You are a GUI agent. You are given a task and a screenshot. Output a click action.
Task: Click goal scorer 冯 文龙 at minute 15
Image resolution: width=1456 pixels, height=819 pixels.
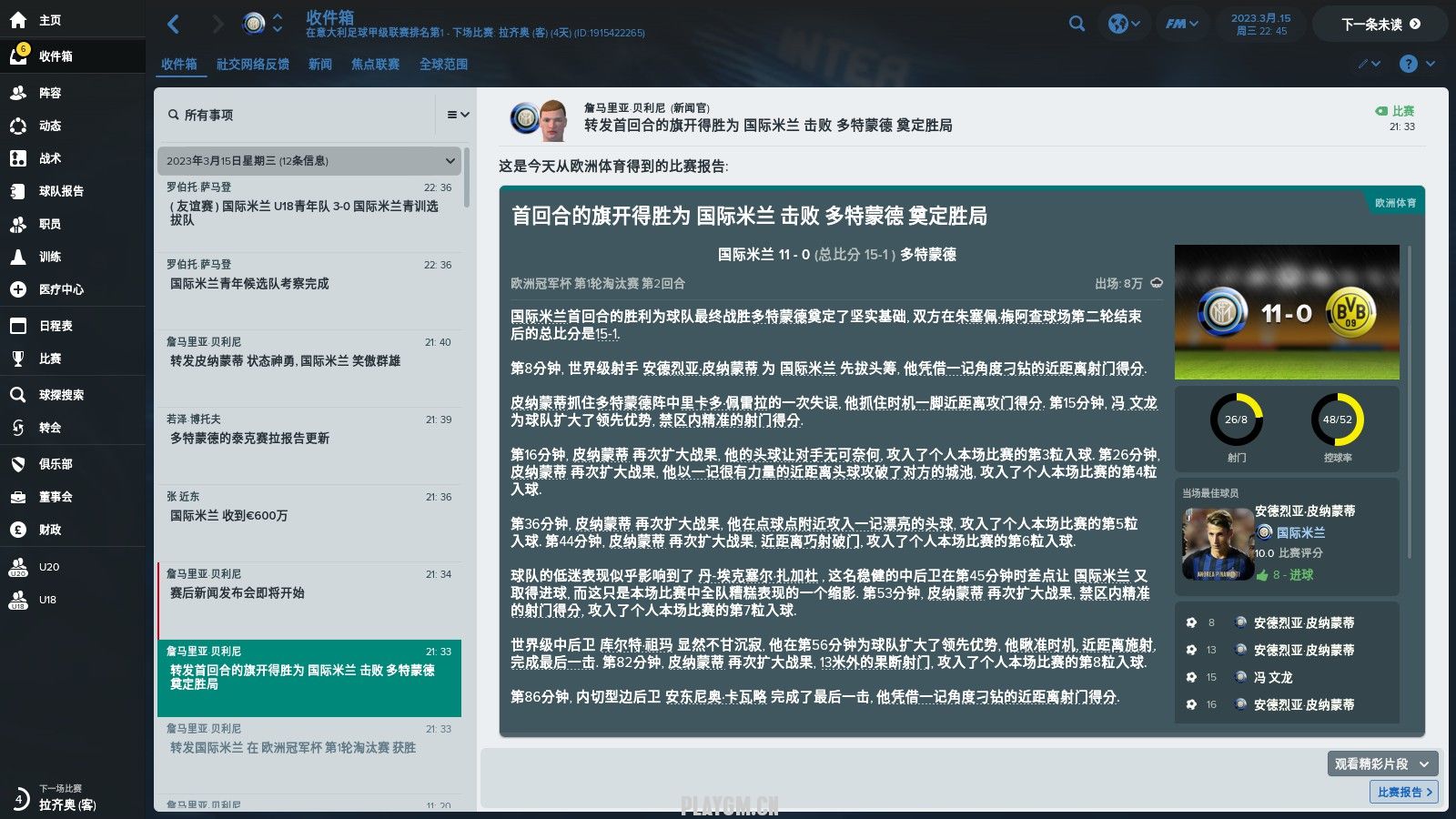coord(1273,677)
